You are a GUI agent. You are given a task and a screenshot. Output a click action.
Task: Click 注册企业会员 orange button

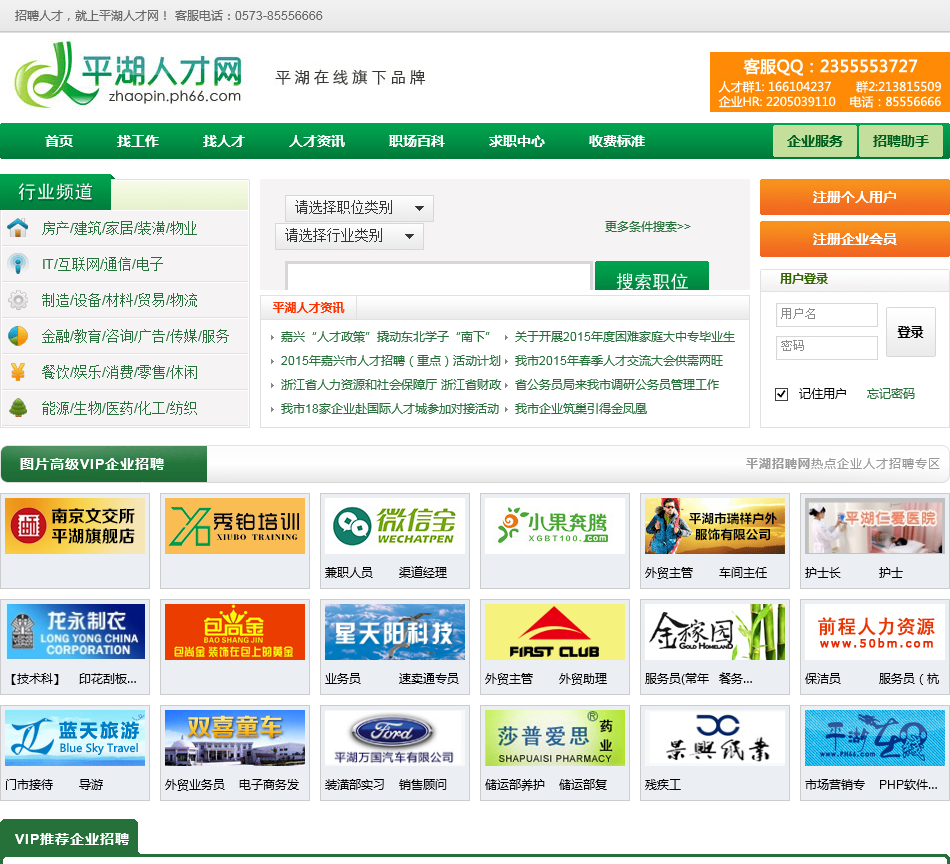coord(855,239)
